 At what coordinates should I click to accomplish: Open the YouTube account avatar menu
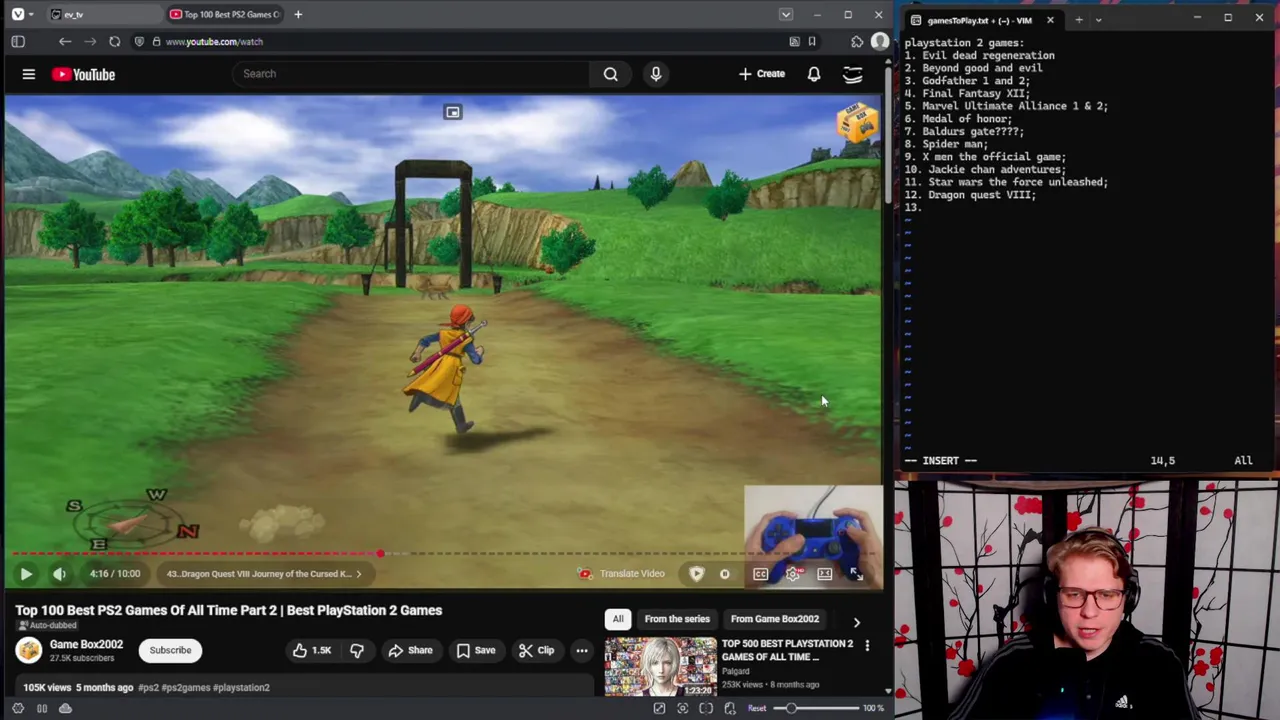(853, 74)
